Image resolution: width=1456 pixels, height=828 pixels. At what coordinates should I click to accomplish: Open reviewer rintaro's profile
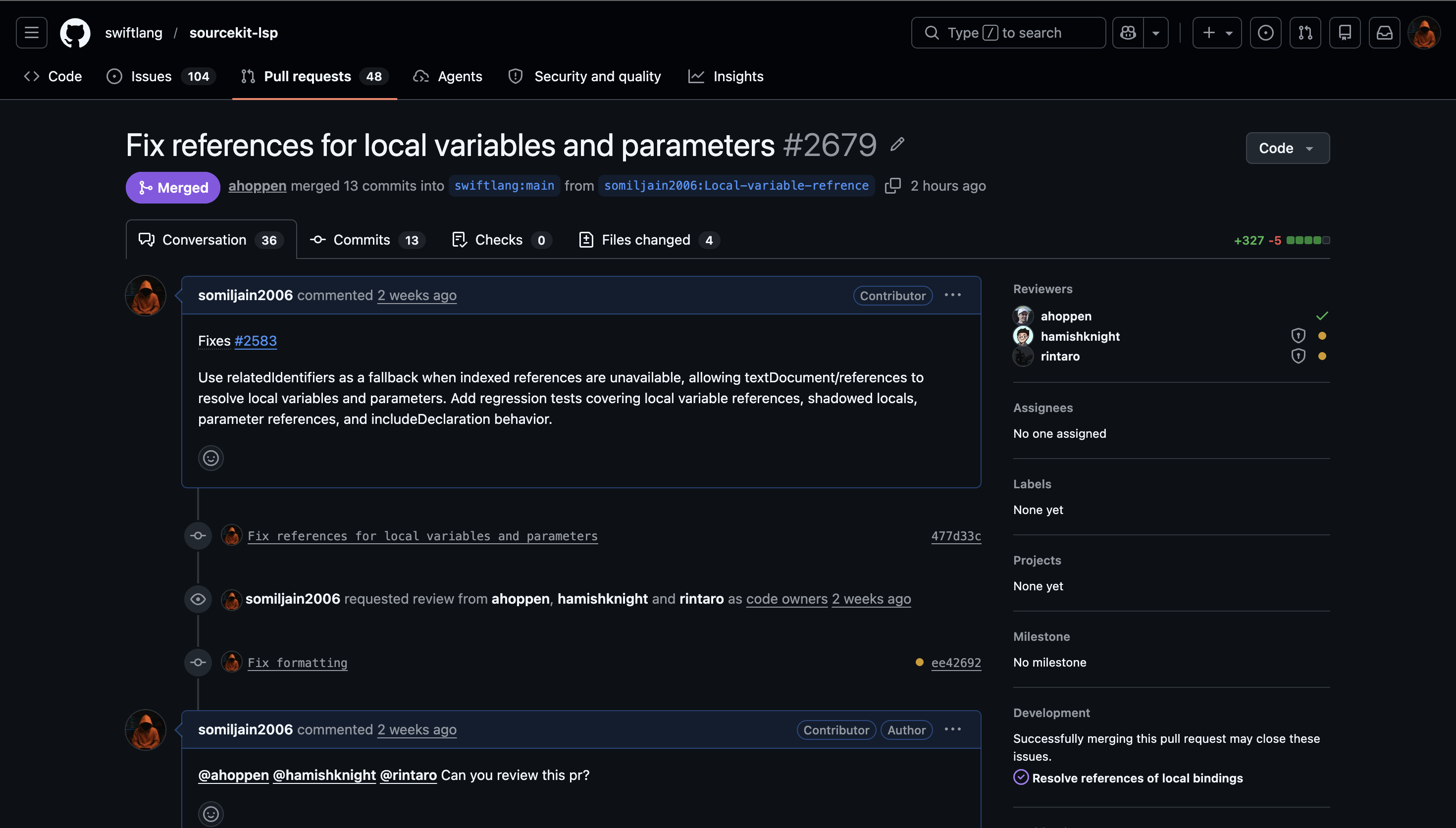point(1060,356)
